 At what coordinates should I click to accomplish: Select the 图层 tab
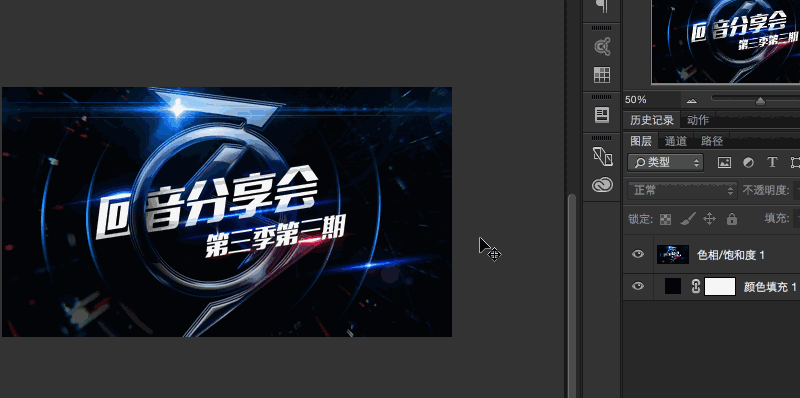[640, 141]
